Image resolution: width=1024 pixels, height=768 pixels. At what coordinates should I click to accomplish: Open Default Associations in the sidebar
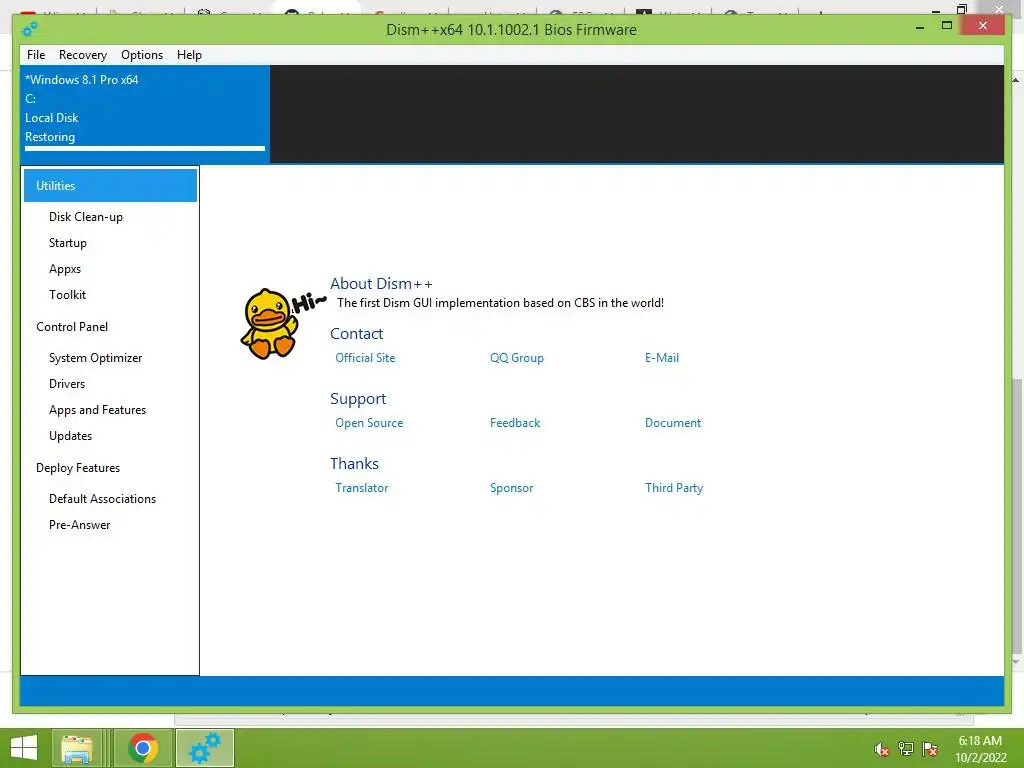103,499
